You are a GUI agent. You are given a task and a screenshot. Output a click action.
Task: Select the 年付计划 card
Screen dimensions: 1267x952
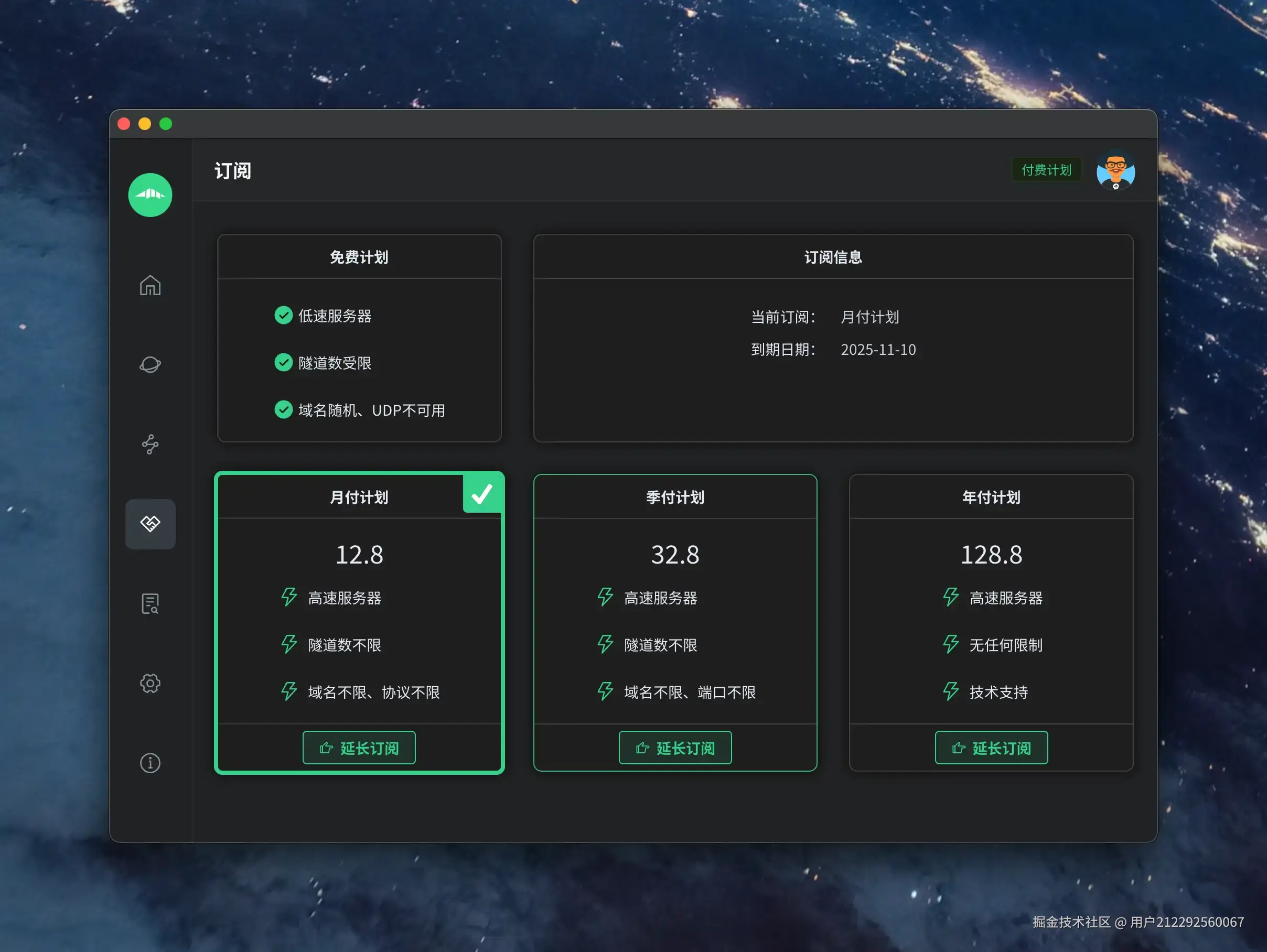[x=991, y=555]
